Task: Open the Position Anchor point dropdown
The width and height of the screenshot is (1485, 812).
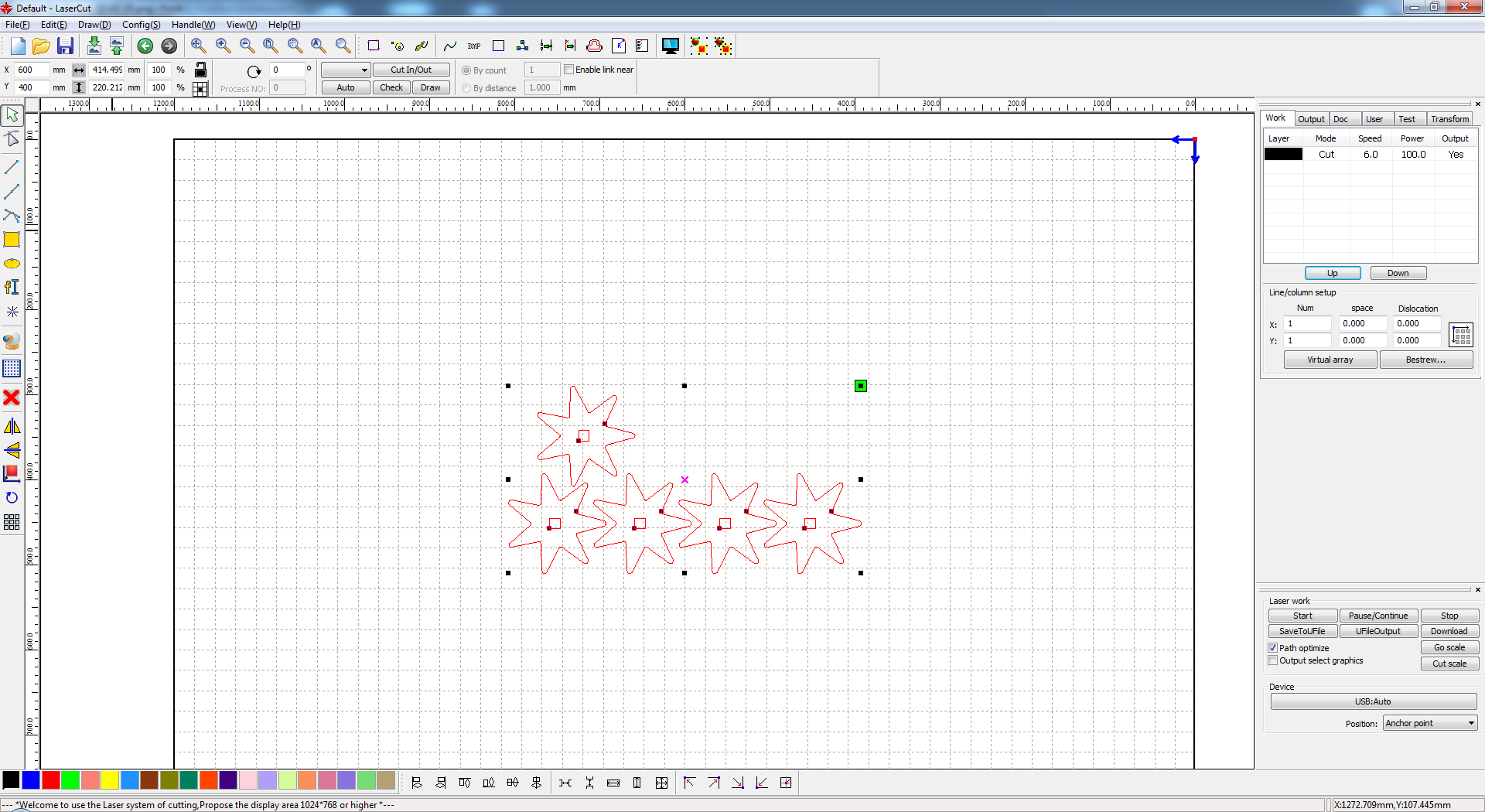Action: coord(1430,723)
